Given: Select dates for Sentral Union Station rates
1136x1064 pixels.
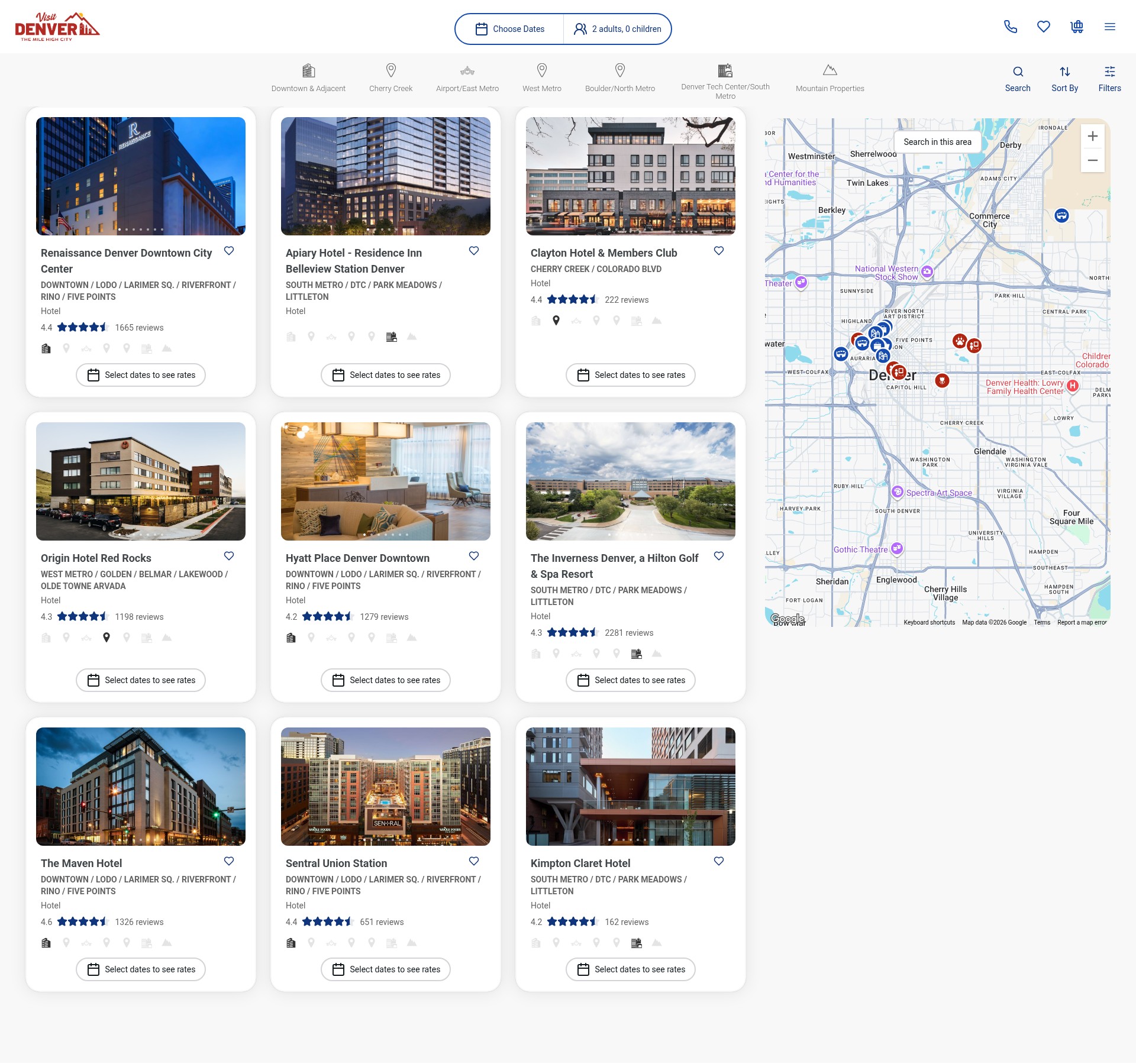Looking at the screenshot, I should [386, 969].
